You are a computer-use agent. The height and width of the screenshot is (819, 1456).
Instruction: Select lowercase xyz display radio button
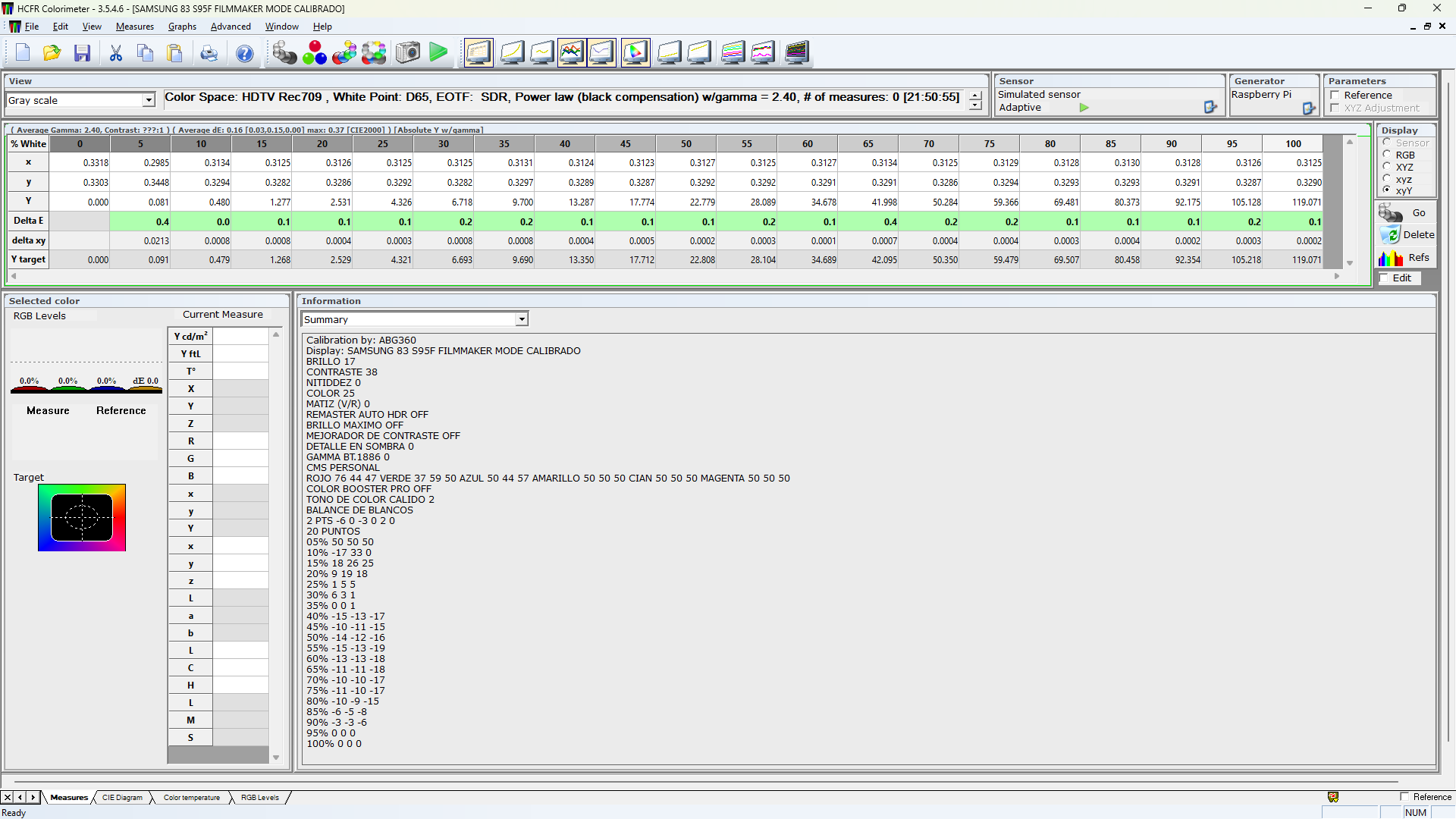tap(1387, 179)
